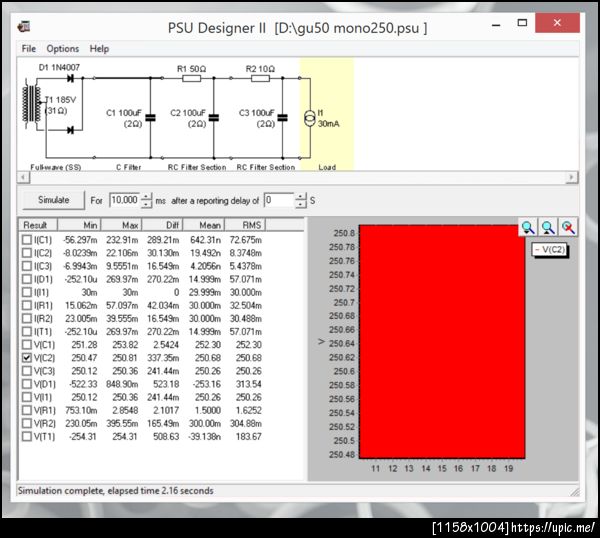This screenshot has height=538, width=600.
Task: Select the R2 10Ω resistor symbol
Action: (260, 78)
